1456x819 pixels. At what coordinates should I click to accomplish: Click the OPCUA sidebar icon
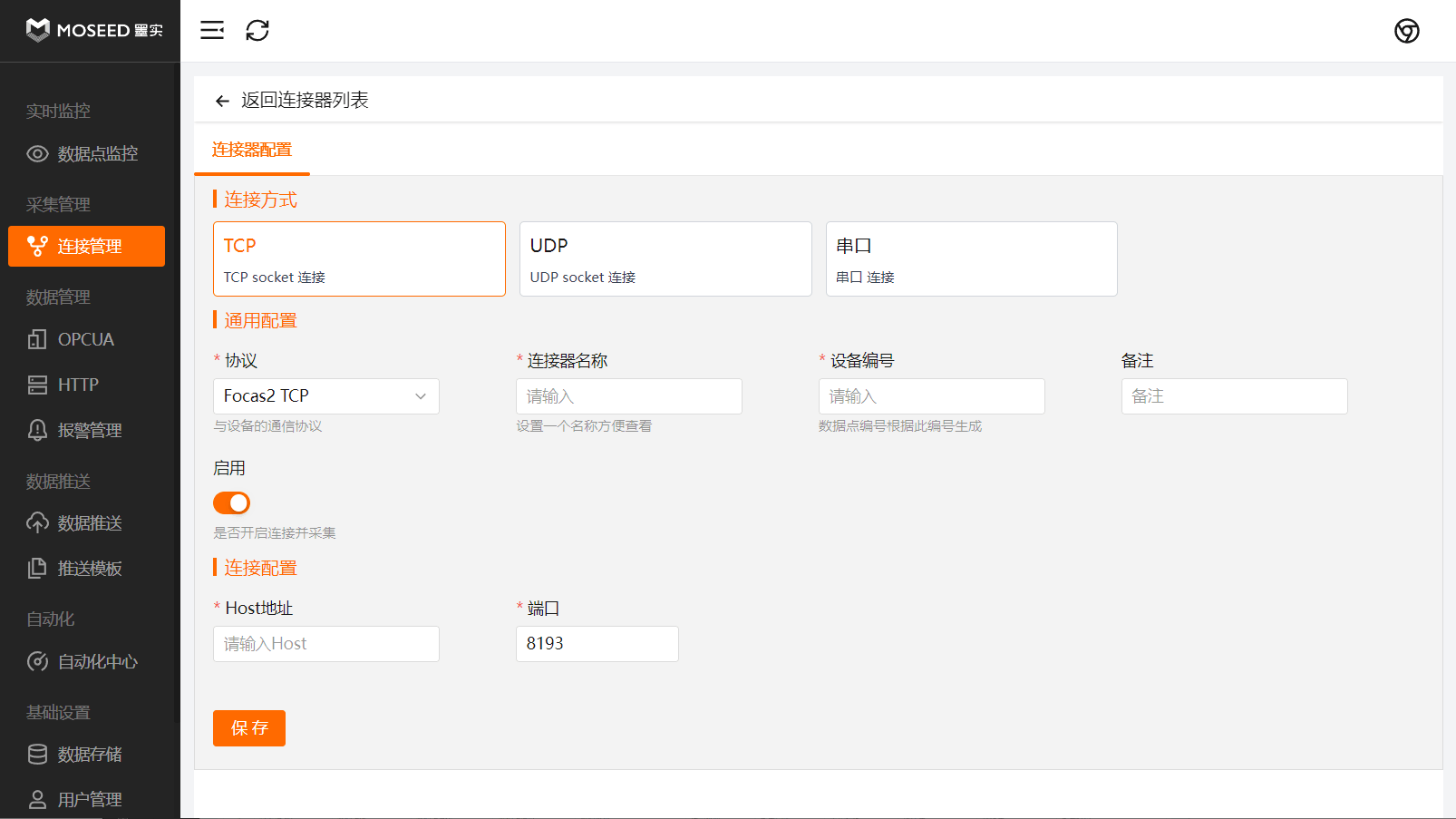click(37, 339)
